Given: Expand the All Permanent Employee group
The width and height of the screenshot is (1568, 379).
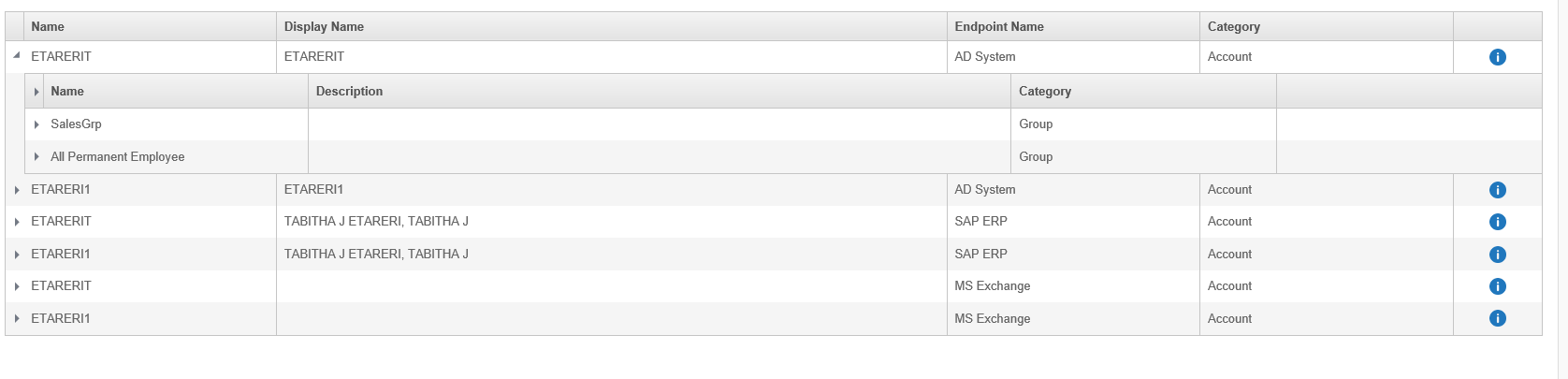Looking at the screenshot, I should pyautogui.click(x=36, y=157).
